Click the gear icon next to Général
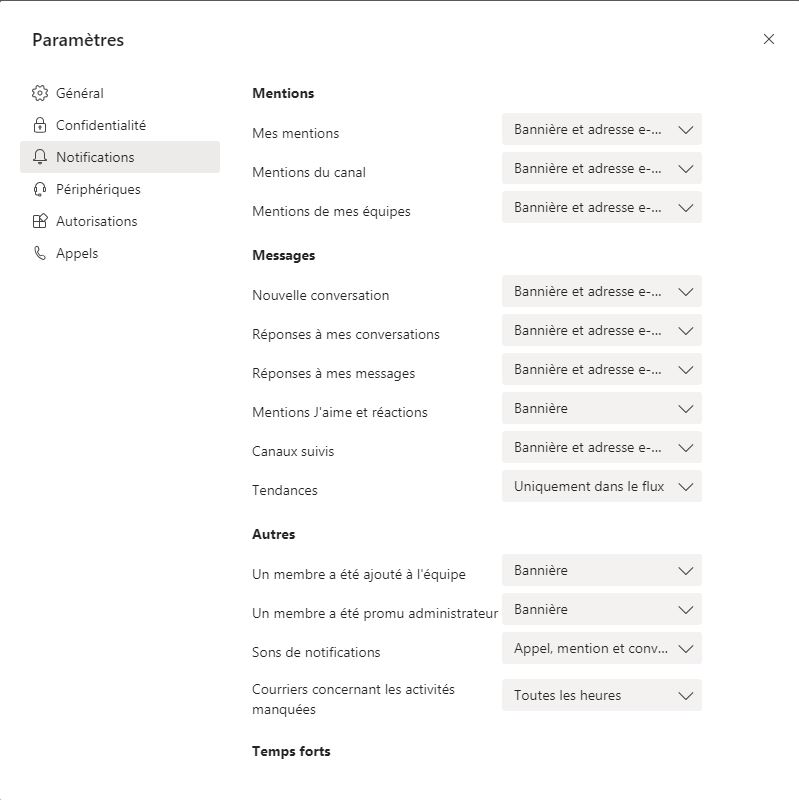 [40, 93]
